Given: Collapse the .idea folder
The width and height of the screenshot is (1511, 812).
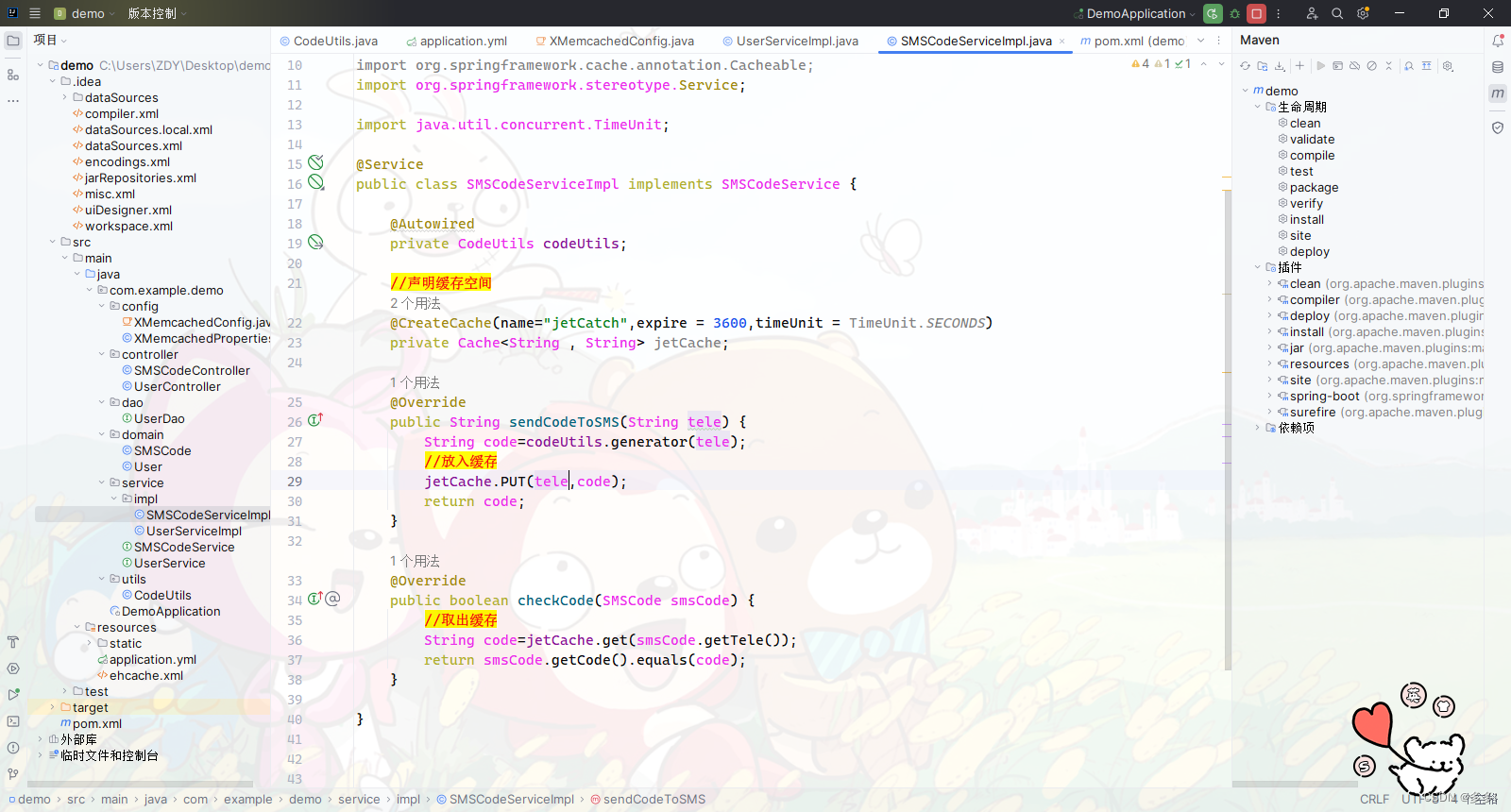Looking at the screenshot, I should (53, 81).
